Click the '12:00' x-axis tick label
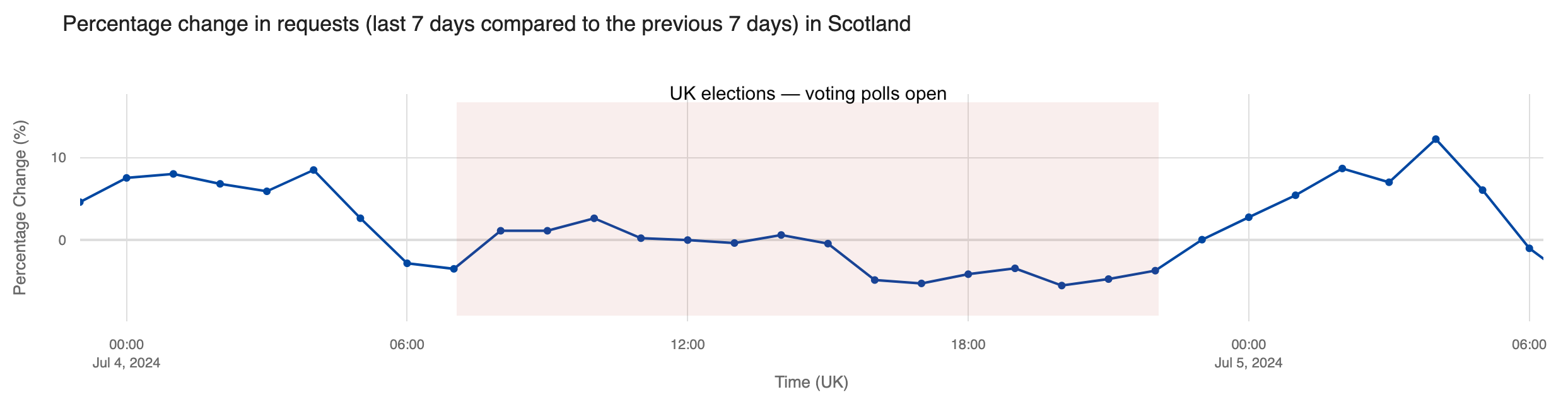 click(687, 345)
